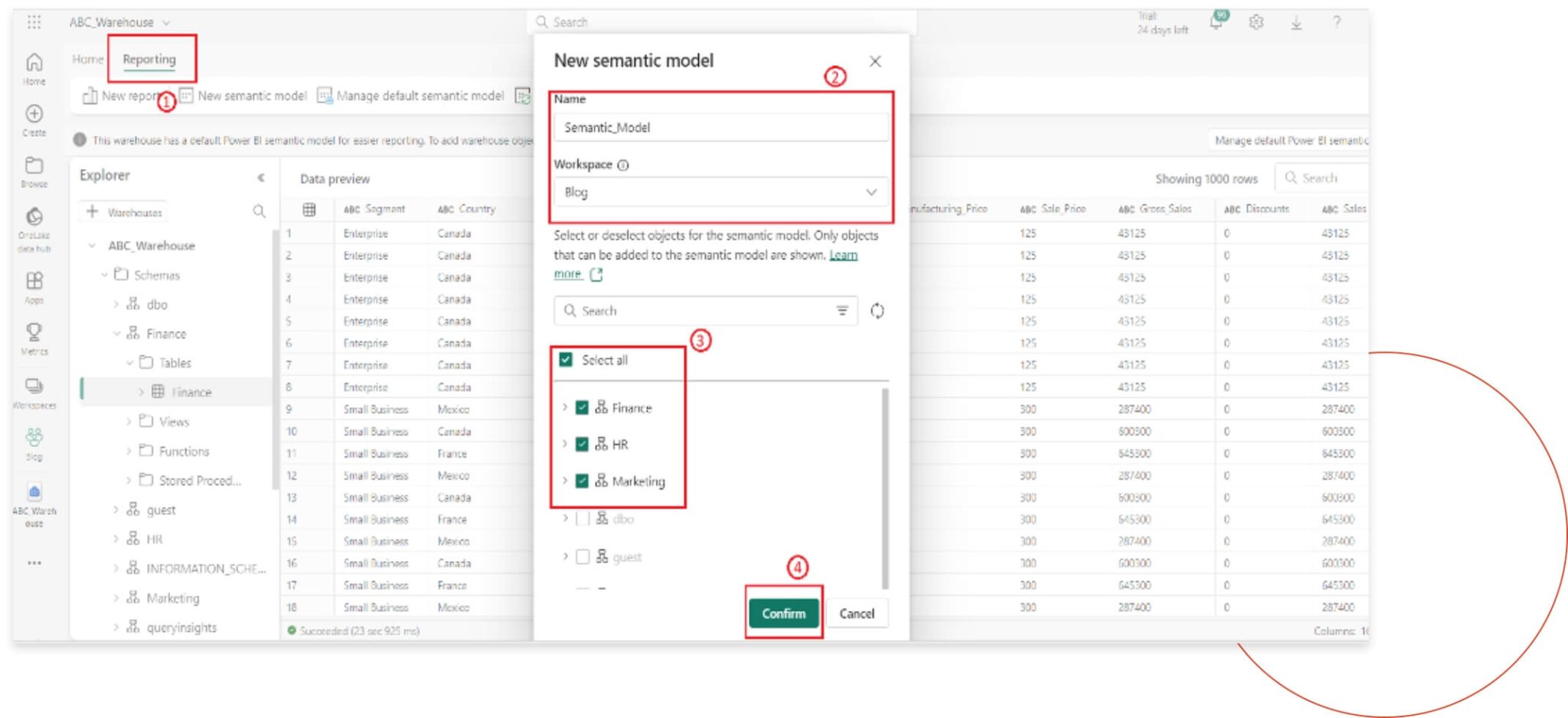
Task: Go to Home in left sidebar
Action: click(34, 68)
